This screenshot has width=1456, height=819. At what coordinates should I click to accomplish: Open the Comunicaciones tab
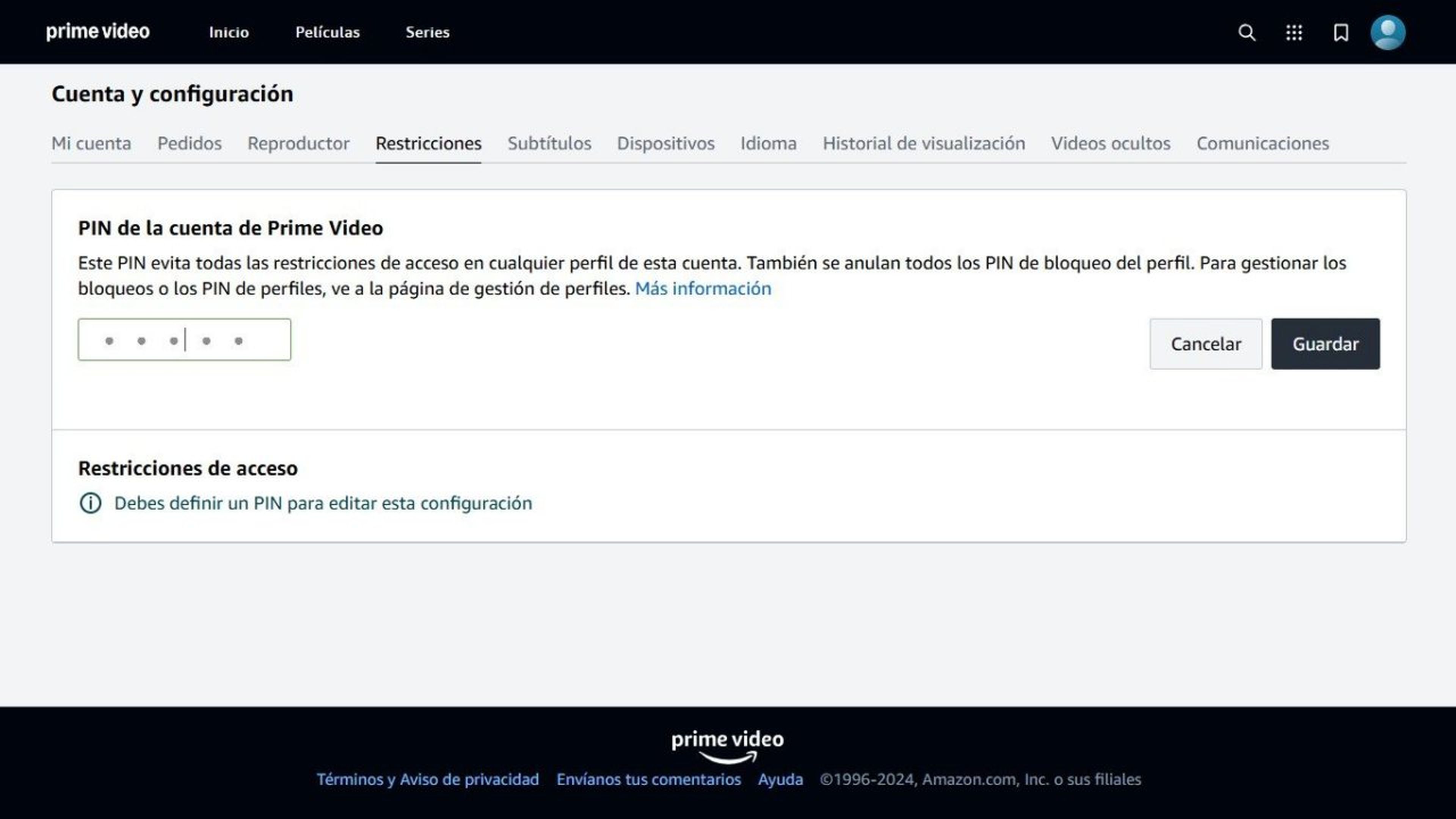pos(1263,144)
